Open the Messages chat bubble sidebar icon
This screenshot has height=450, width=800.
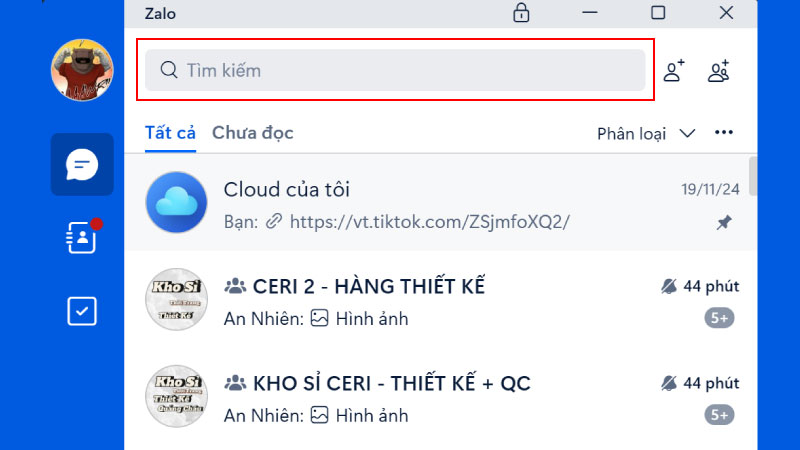click(x=82, y=164)
